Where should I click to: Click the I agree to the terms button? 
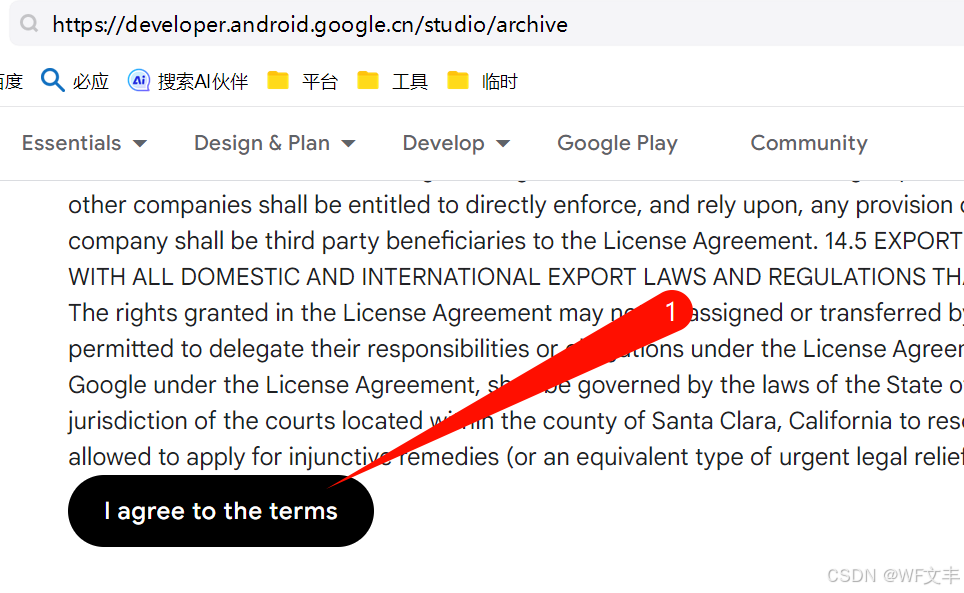tap(221, 511)
